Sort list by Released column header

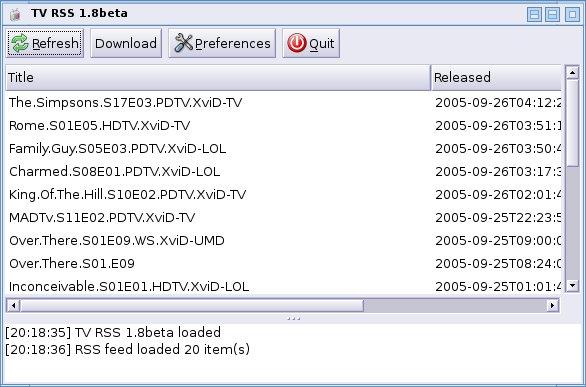click(x=496, y=78)
